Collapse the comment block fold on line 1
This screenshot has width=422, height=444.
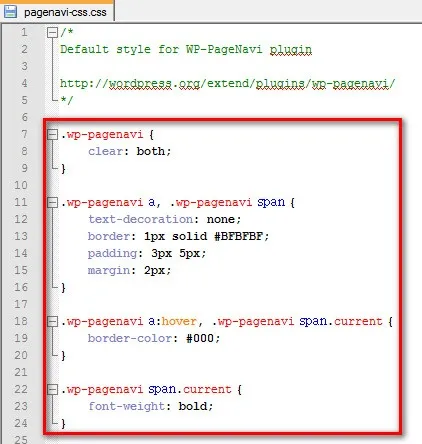tap(52, 32)
